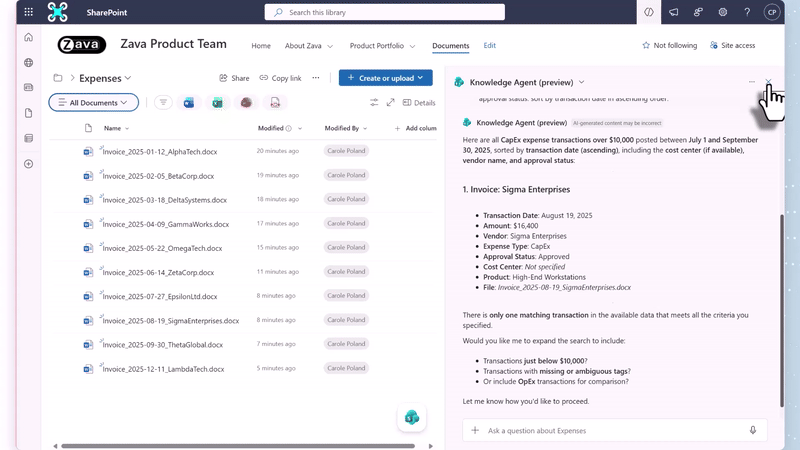Expand content to full screen icon
This screenshot has height=450, width=800.
(390, 103)
